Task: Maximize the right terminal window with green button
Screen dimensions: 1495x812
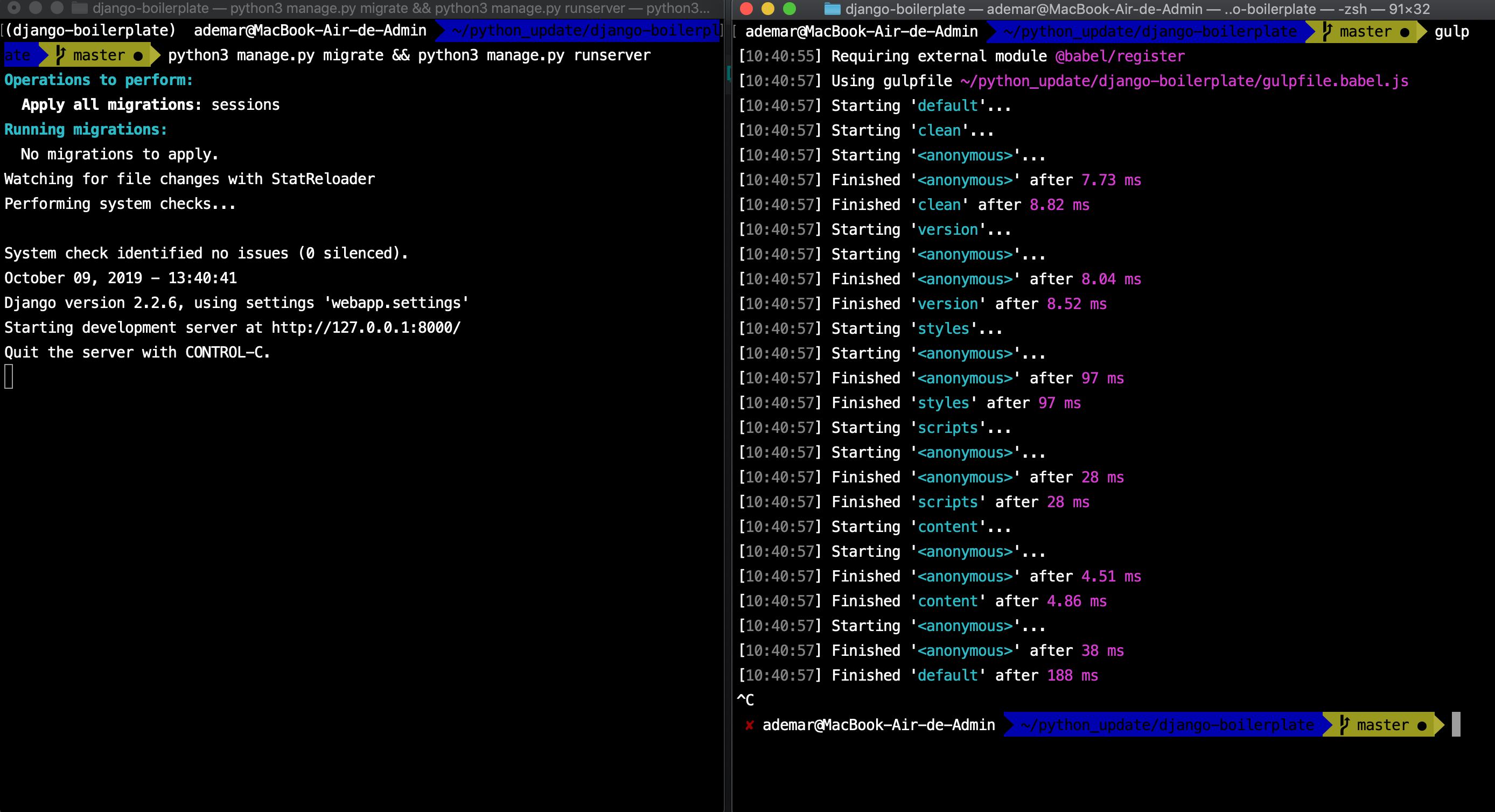Action: (x=790, y=9)
